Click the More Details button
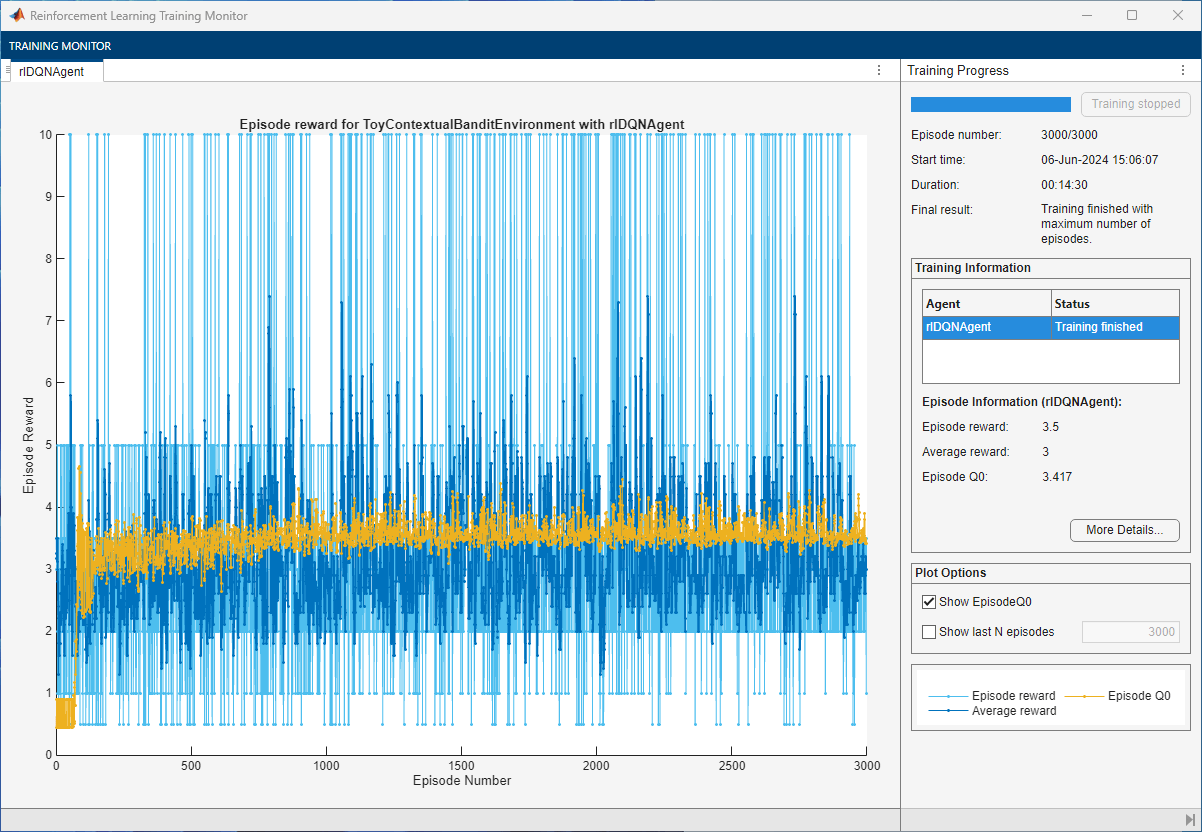The width and height of the screenshot is (1202, 832). (1124, 530)
